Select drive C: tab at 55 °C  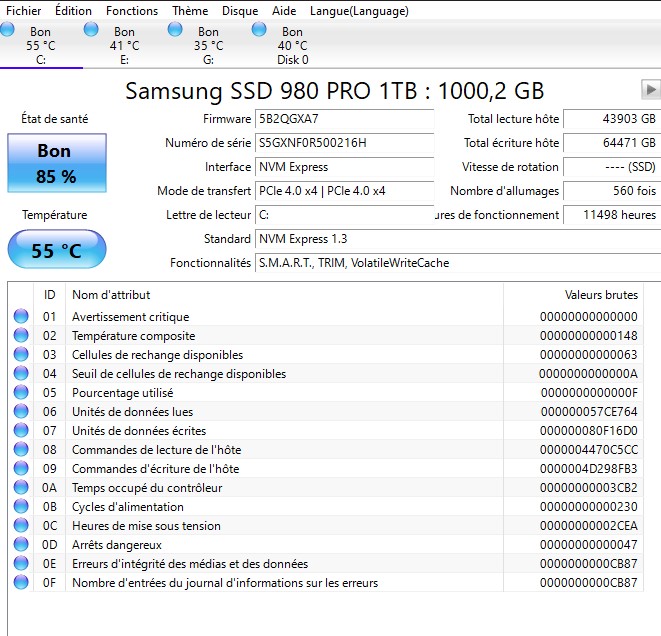pos(41,45)
